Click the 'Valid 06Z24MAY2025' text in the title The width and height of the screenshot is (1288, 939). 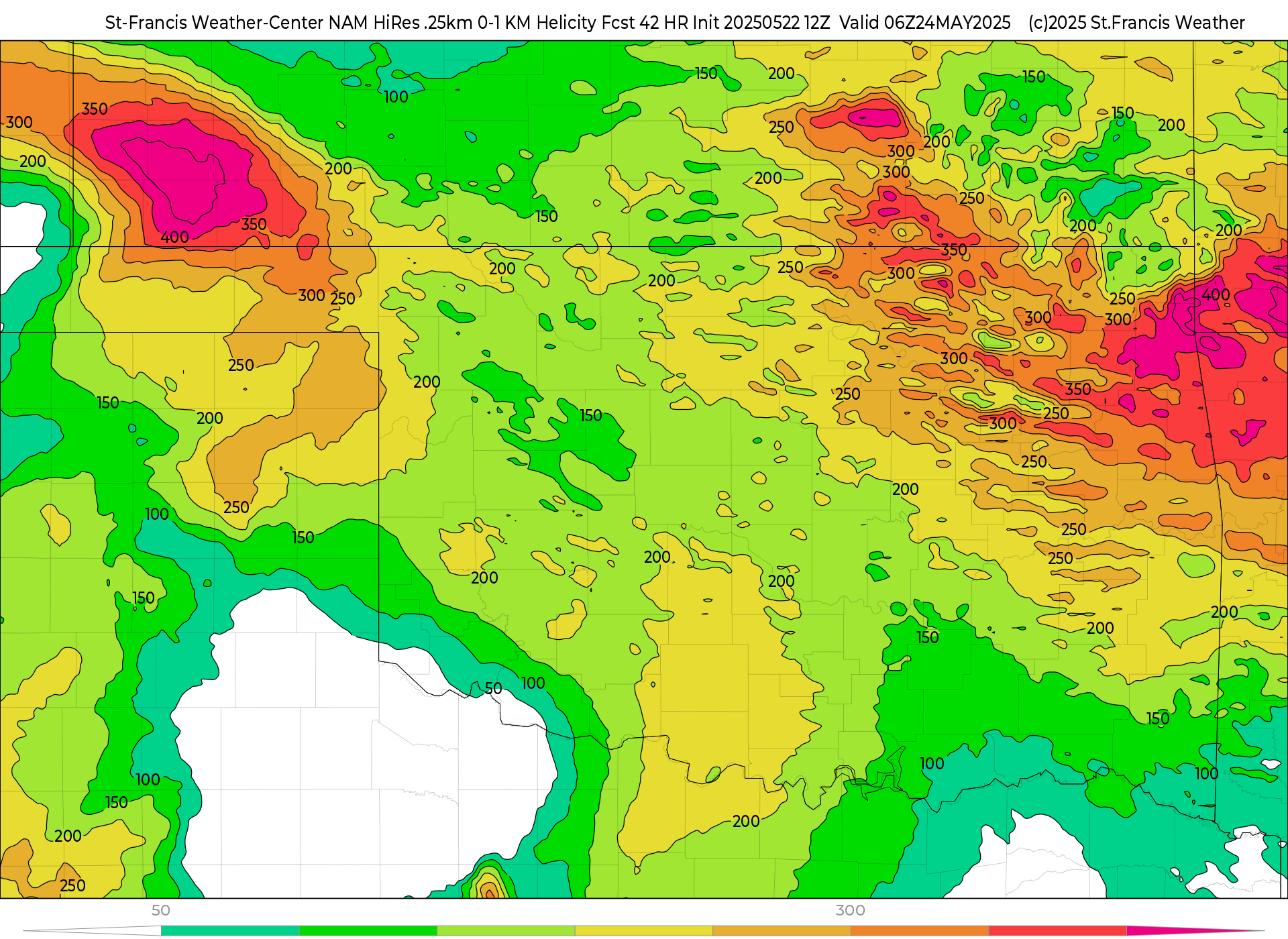pos(925,23)
